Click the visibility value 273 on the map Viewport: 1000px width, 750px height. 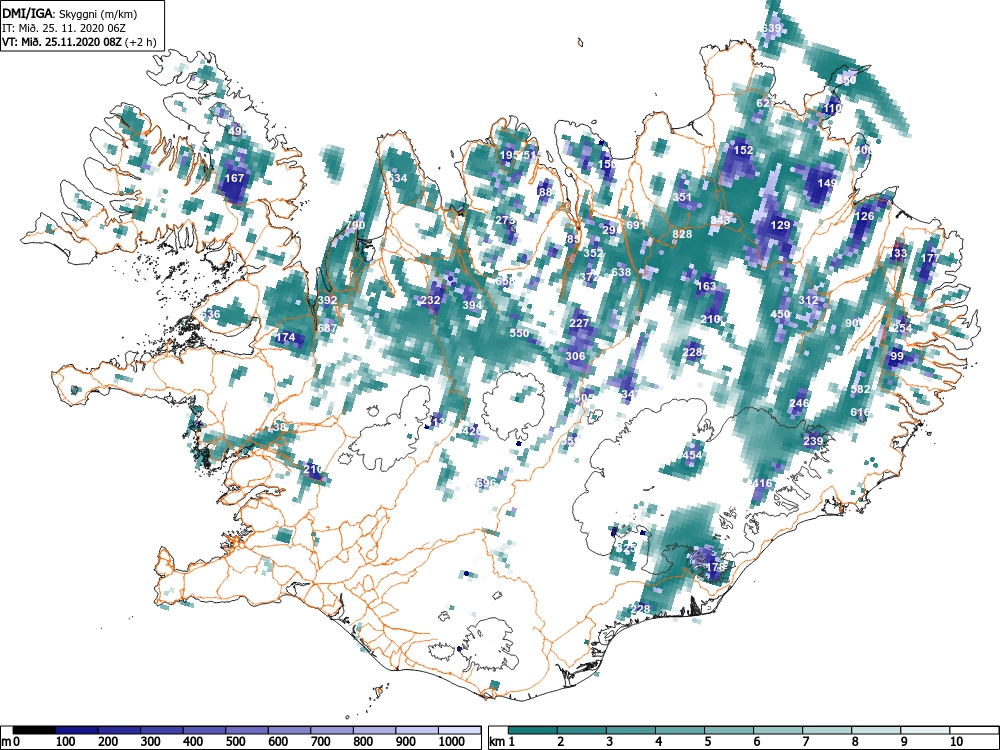505,220
